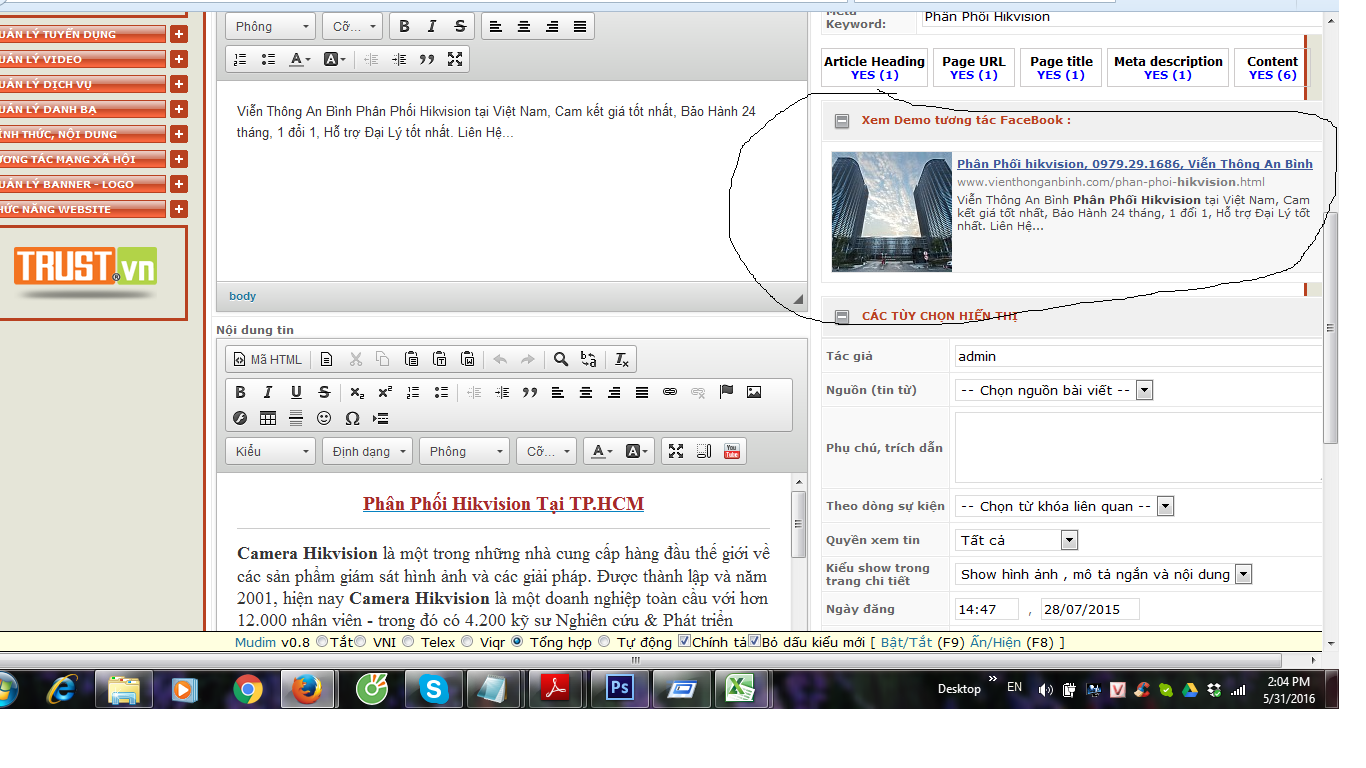Screen dimensions: 1366x768
Task: Select the Tự động input method radio
Action: [x=604, y=642]
